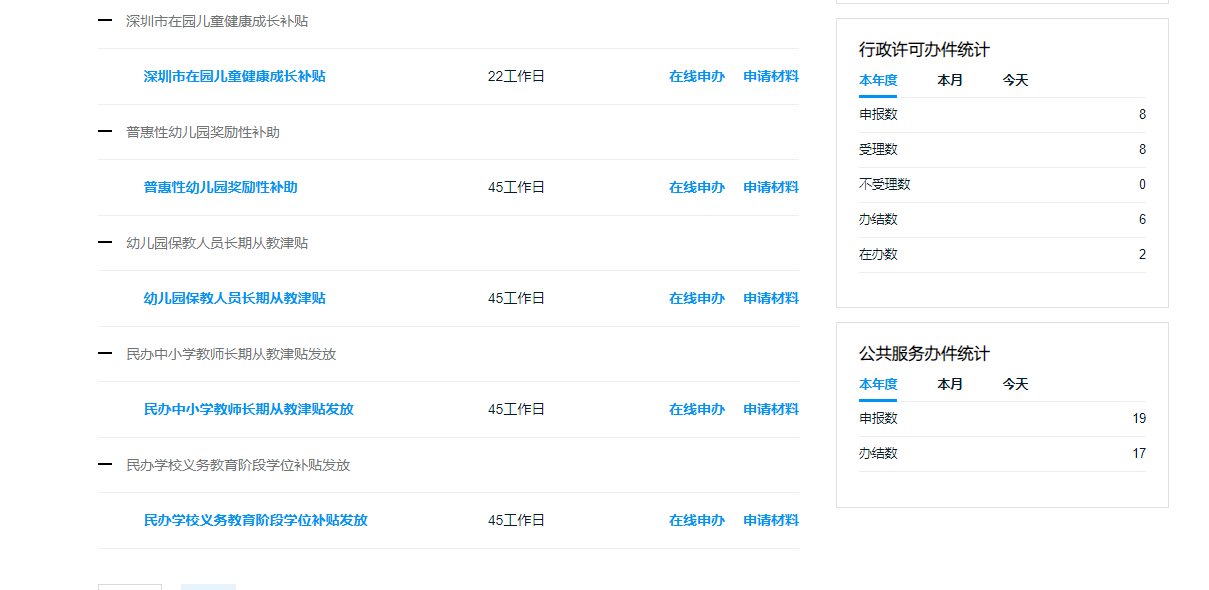Select 本年度 tab in 公共服务办件统计
This screenshot has width=1209, height=590.
(x=878, y=384)
